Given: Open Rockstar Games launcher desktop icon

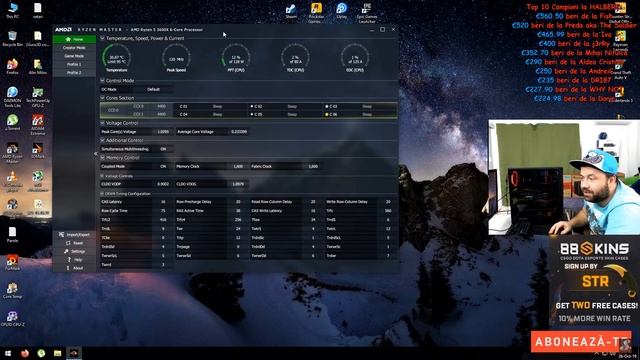Looking at the screenshot, I should [x=316, y=13].
